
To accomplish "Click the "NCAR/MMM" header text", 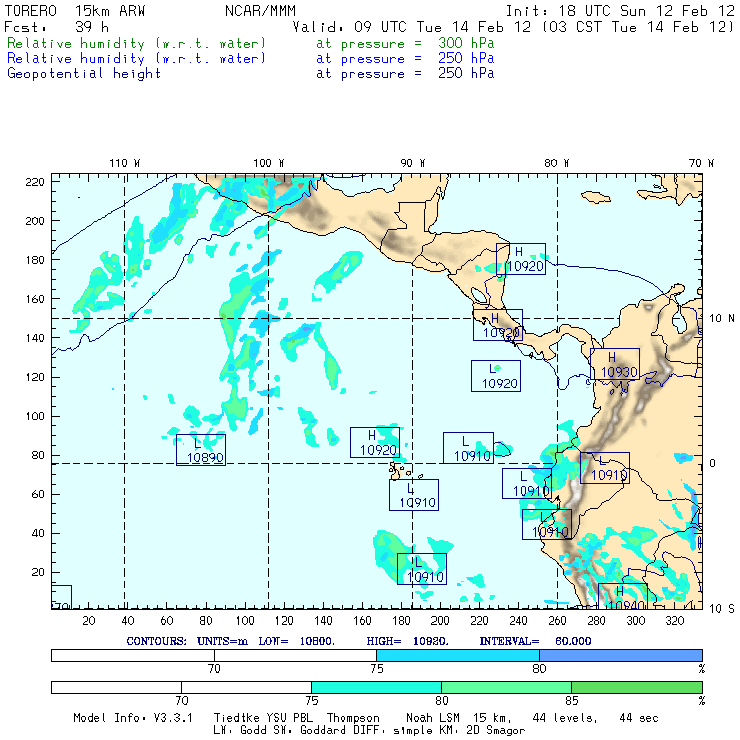I will point(260,11).
